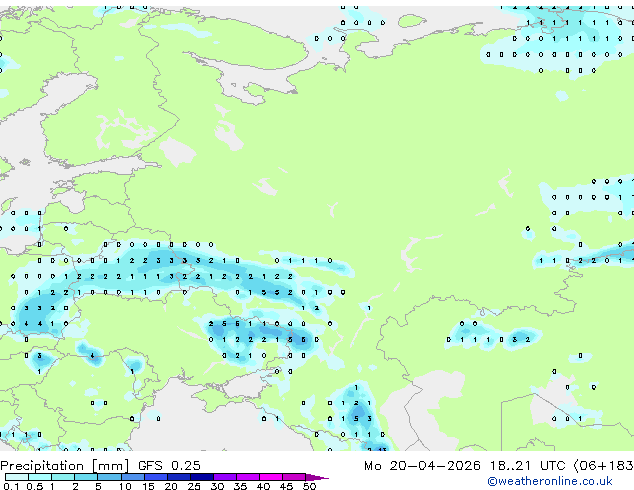Click the '18..21 UTC' time range text
Viewport: 634px width, 490px height.
point(527,466)
